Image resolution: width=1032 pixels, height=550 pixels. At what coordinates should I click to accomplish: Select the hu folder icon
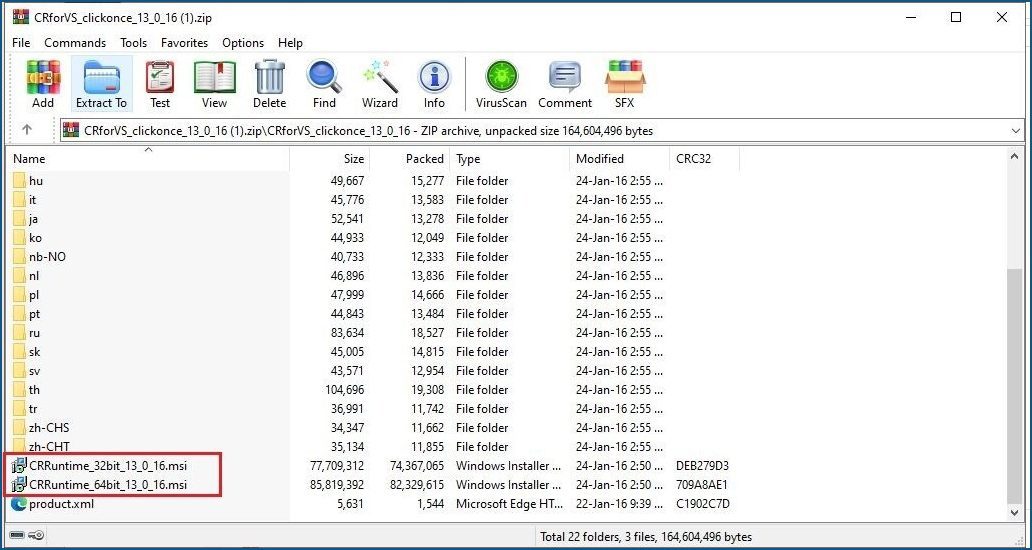tap(19, 180)
